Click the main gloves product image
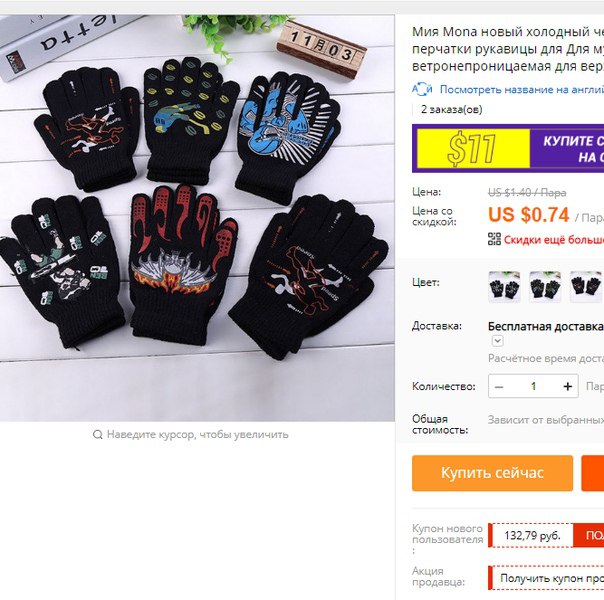Screen dimensions: 604x600 pyautogui.click(x=197, y=218)
